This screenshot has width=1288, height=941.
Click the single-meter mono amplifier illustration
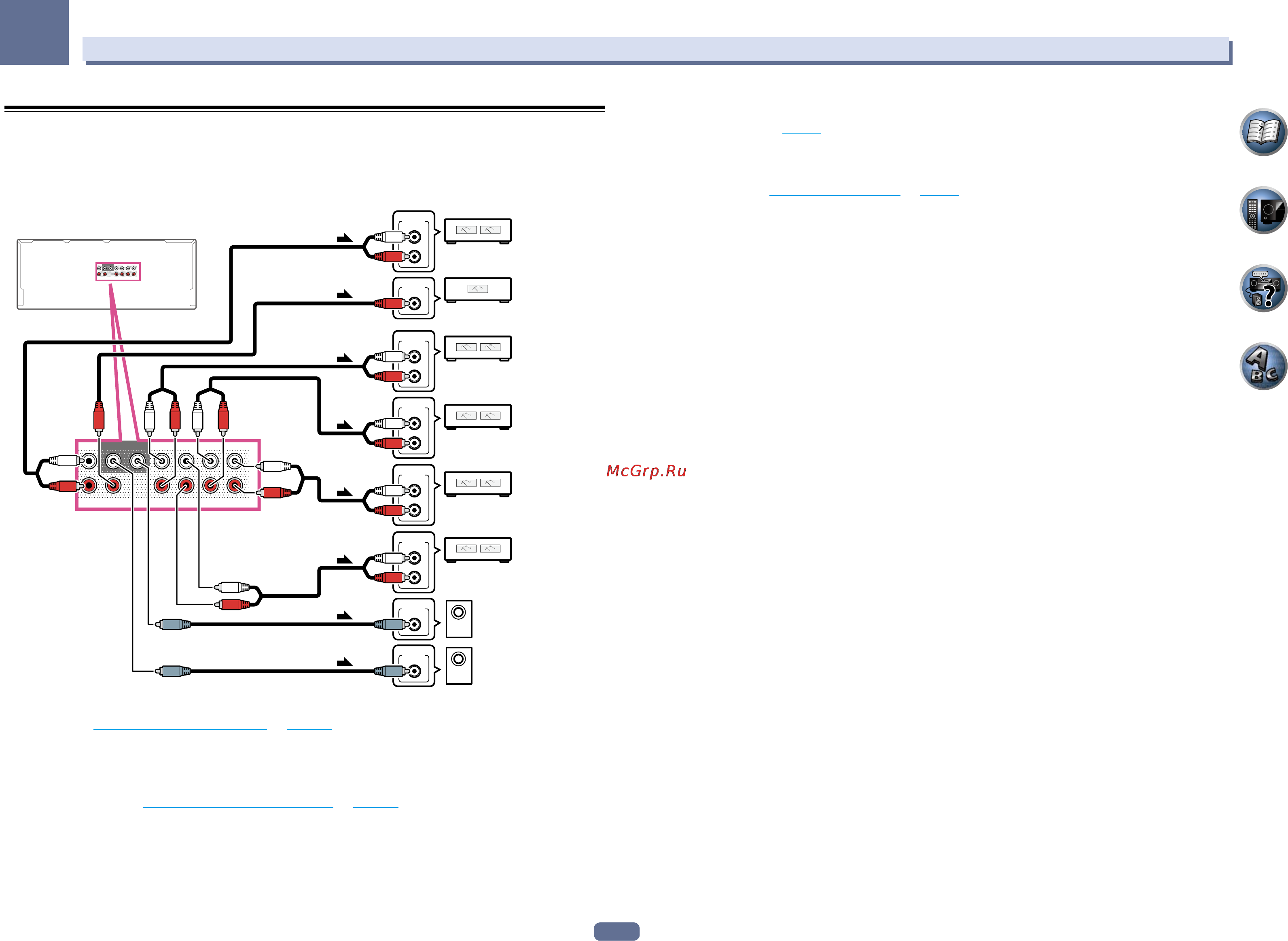point(477,291)
